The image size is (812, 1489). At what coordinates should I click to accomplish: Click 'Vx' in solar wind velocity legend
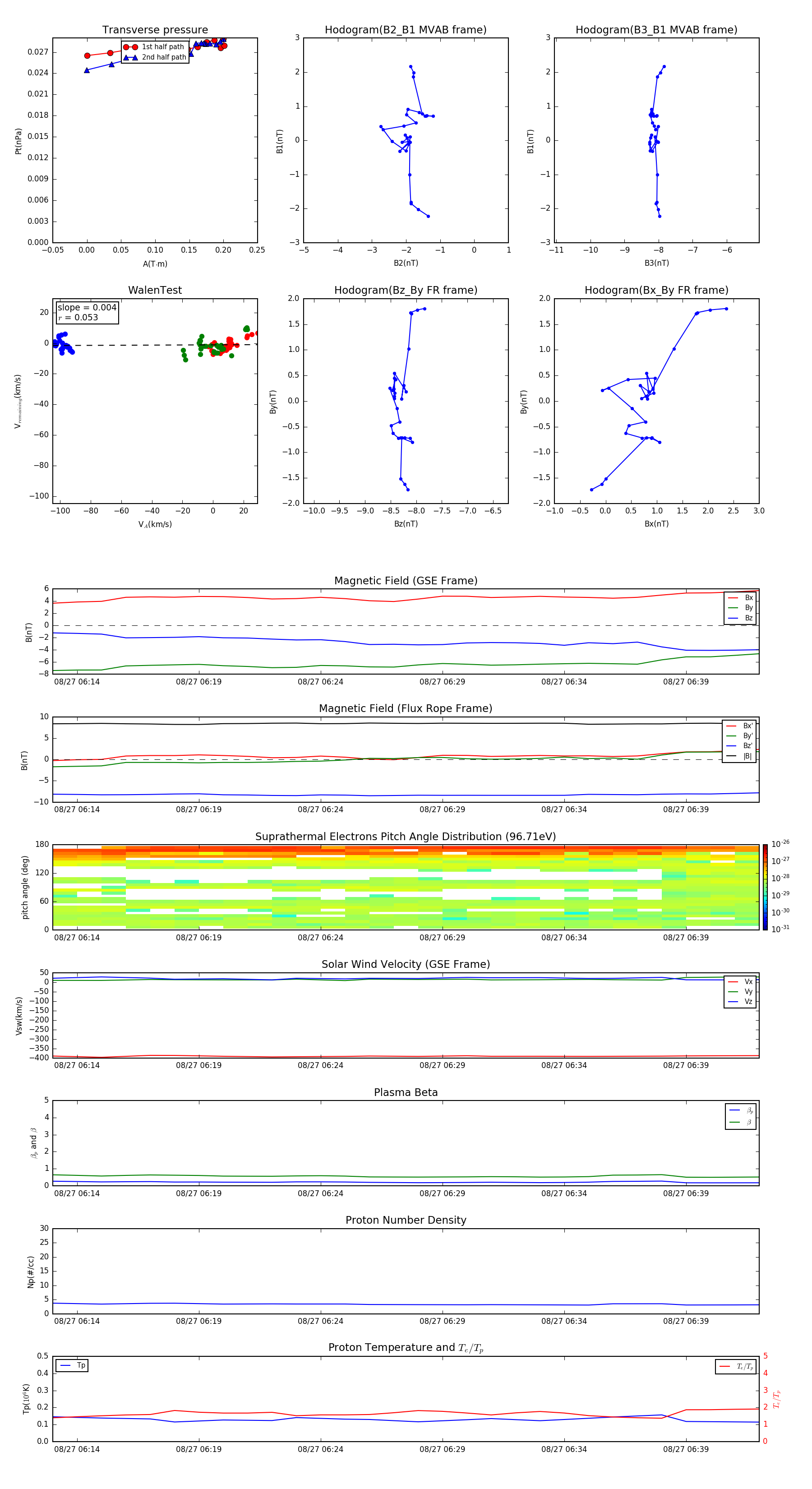point(749,981)
